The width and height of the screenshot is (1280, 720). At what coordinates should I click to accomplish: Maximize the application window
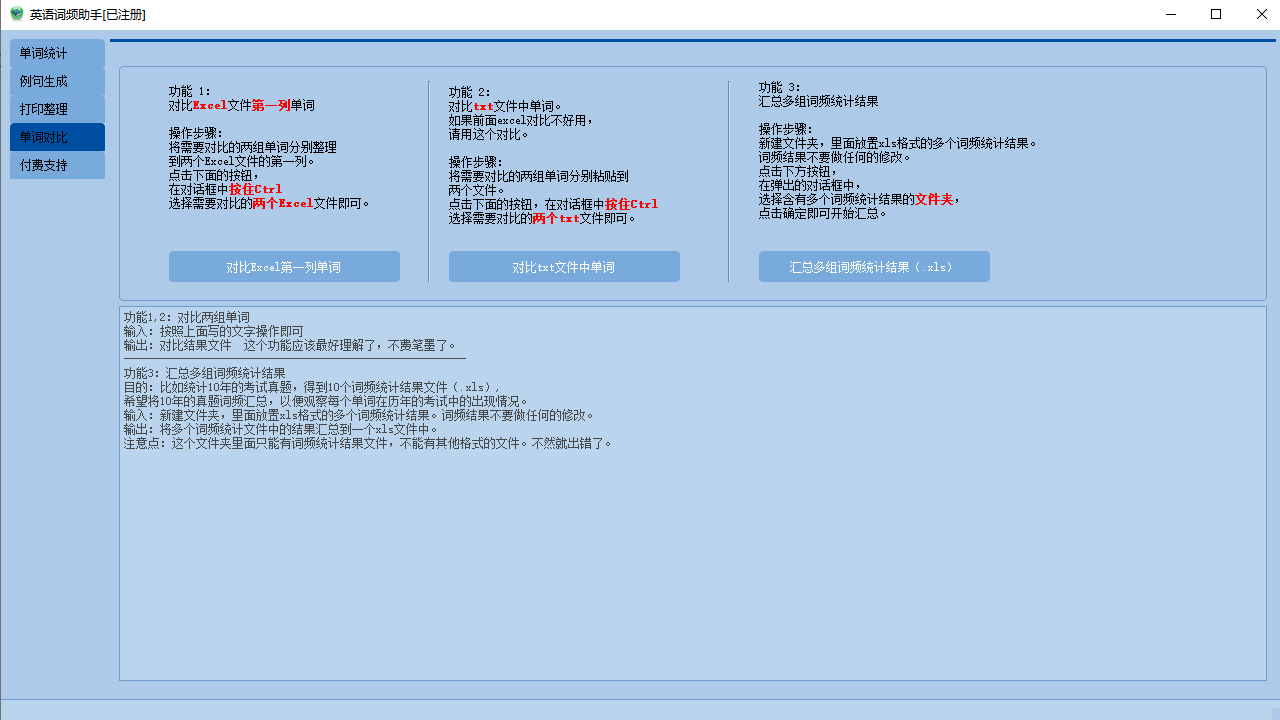1216,14
